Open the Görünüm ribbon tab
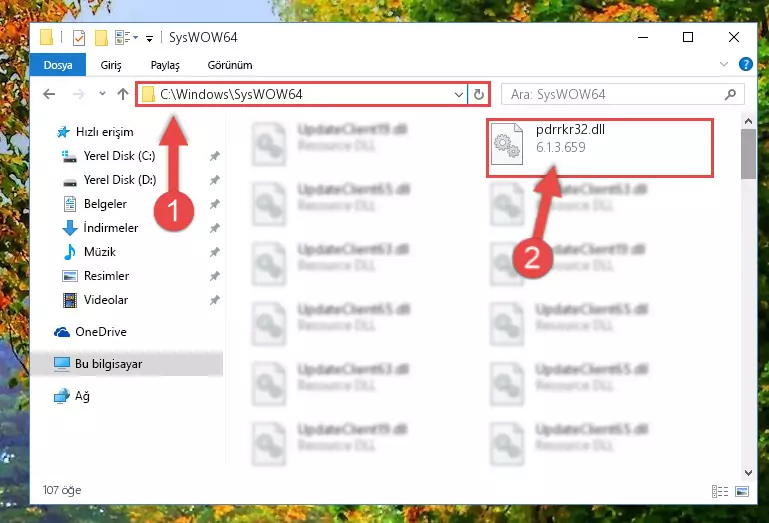 (230, 65)
